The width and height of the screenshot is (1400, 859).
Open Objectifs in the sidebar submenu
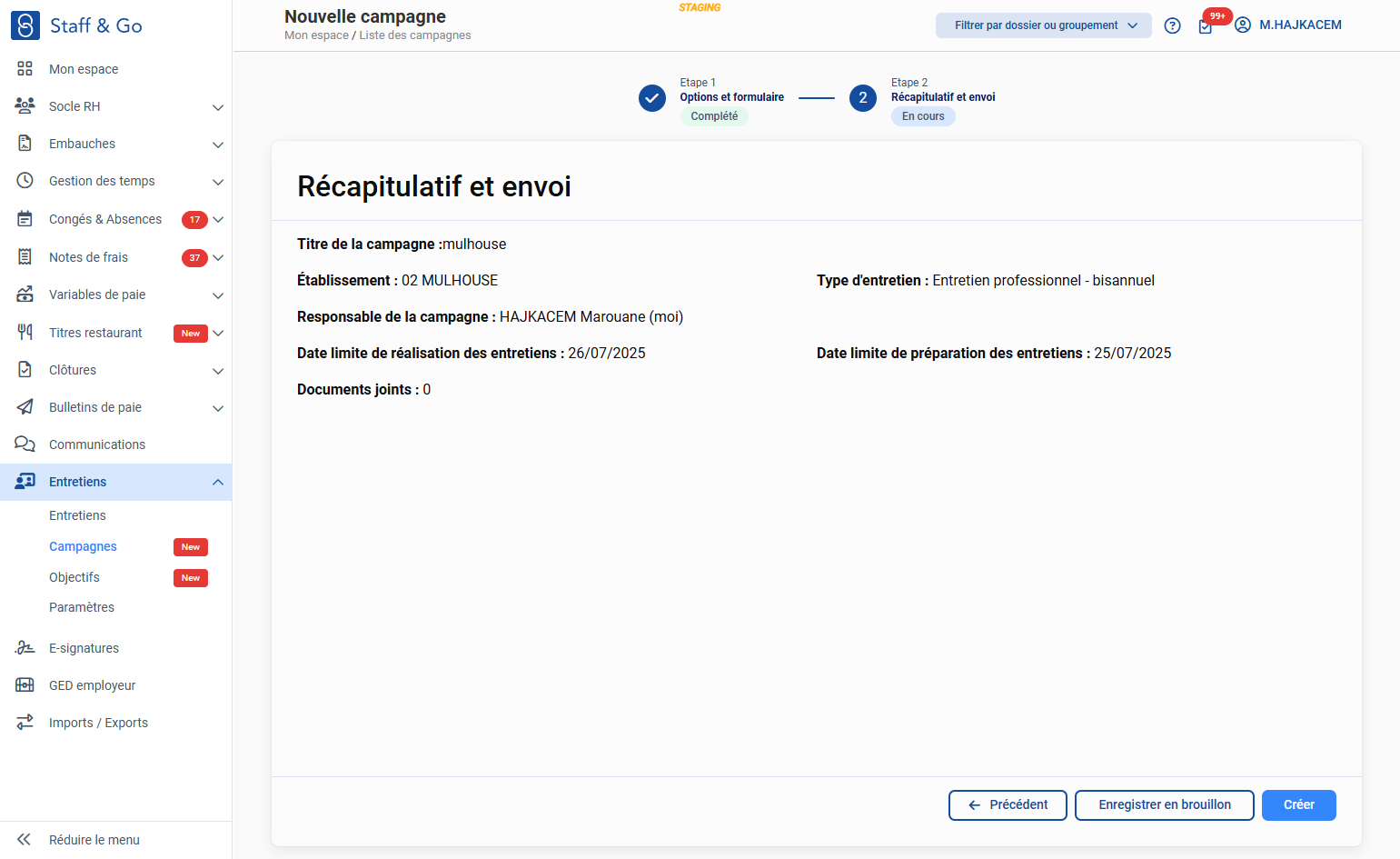click(x=74, y=577)
